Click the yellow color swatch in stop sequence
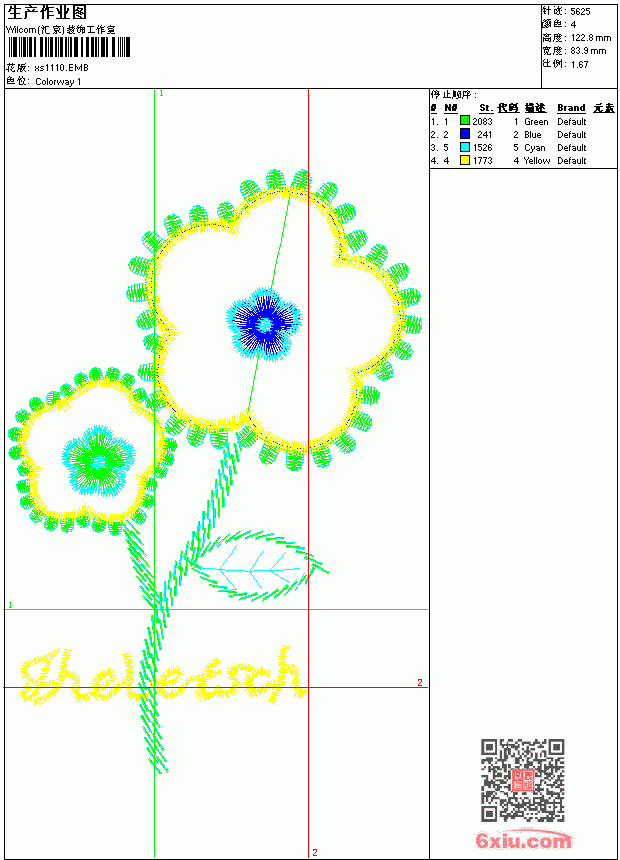This screenshot has width=620, height=860. point(465,160)
